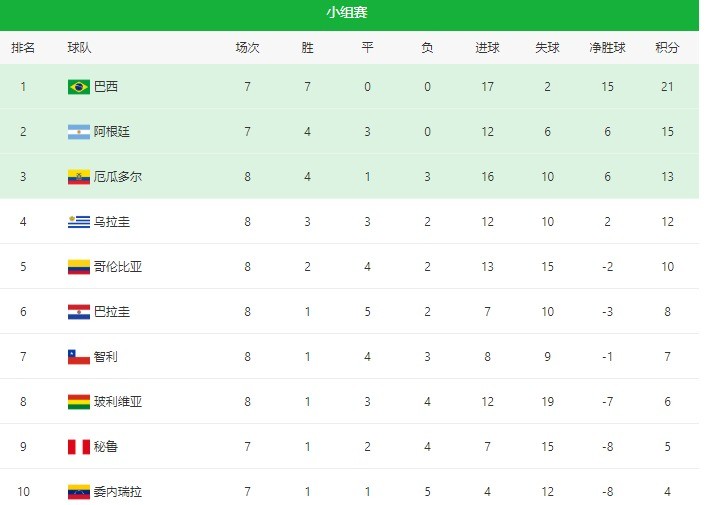Click the Brazil flag icon
This screenshot has width=710, height=505.
pos(79,87)
